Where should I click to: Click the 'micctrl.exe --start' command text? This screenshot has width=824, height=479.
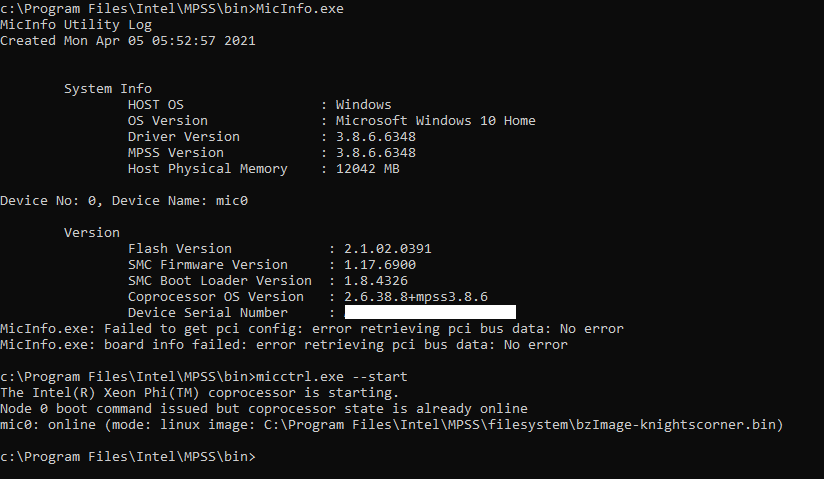coord(332,377)
